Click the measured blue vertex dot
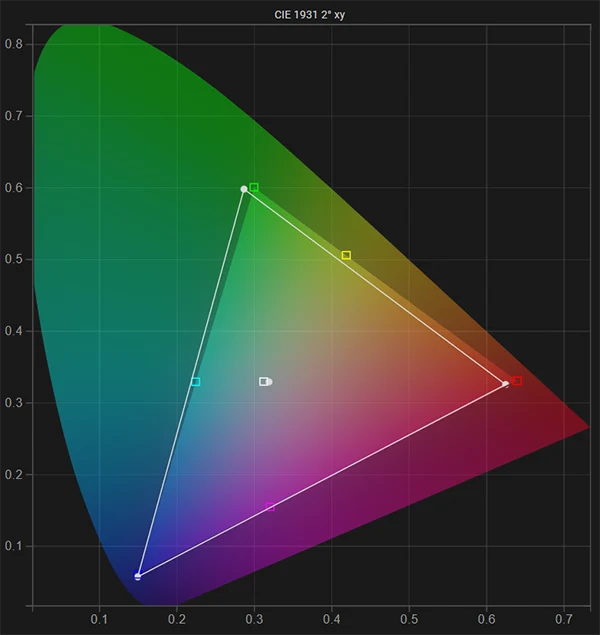 [x=138, y=576]
